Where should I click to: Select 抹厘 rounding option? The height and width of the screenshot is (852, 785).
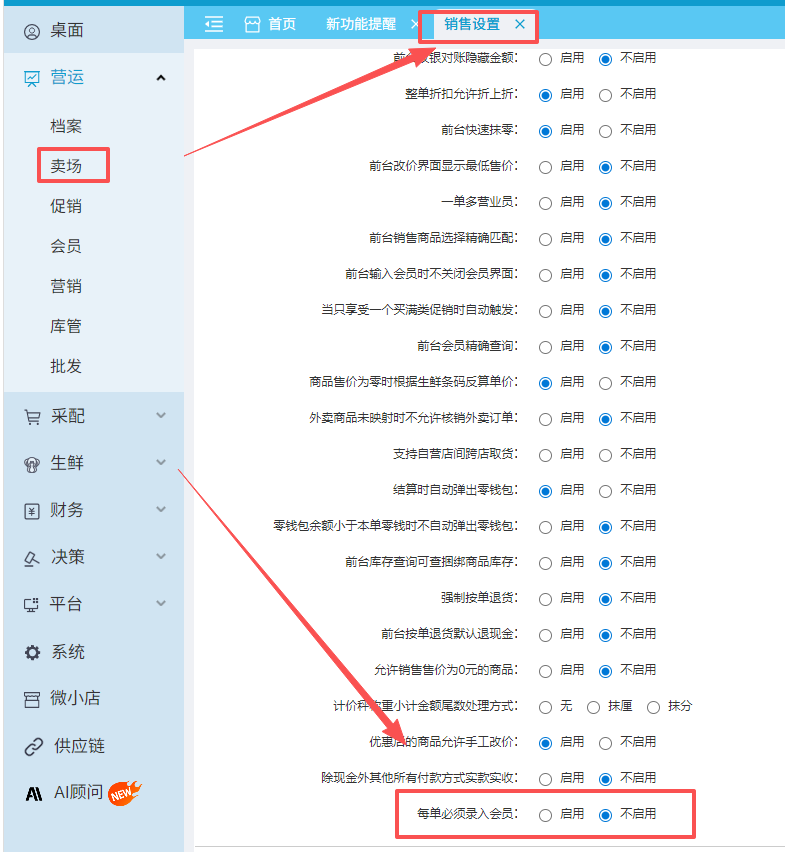pos(593,707)
